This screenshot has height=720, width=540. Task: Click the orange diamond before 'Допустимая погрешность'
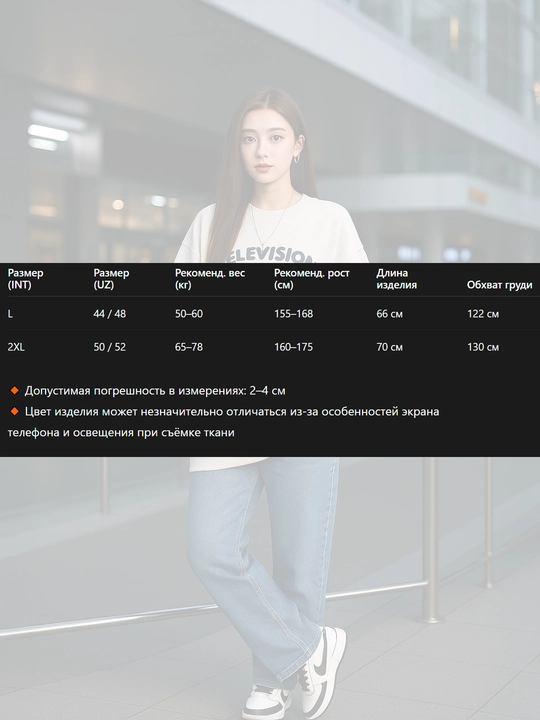pyautogui.click(x=14, y=390)
